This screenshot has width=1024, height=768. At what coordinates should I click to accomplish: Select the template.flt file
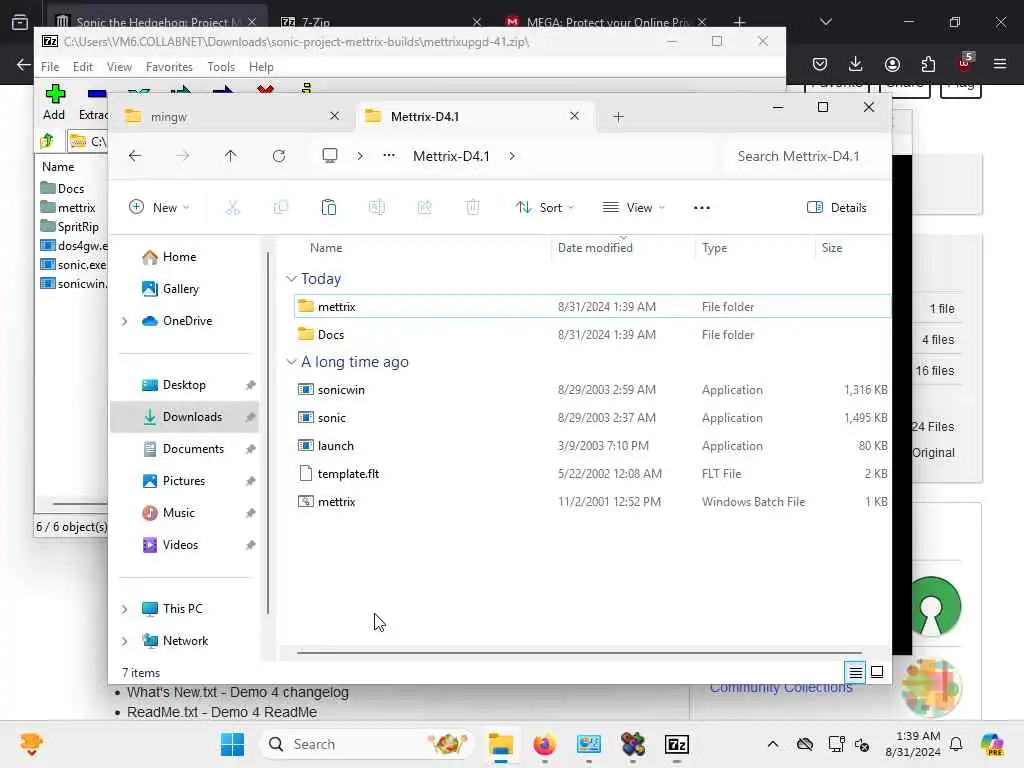coord(592,473)
